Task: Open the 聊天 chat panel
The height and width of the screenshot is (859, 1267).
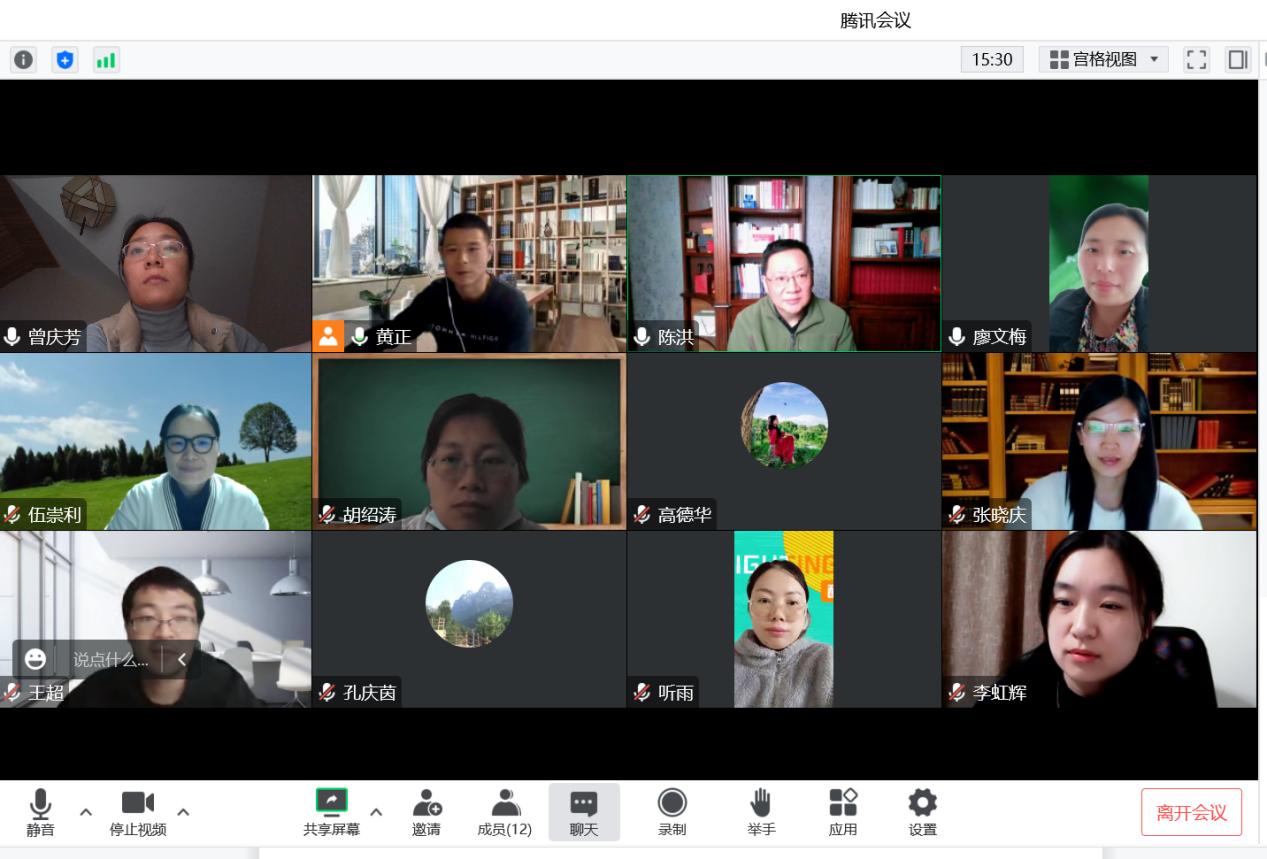Action: coord(584,812)
